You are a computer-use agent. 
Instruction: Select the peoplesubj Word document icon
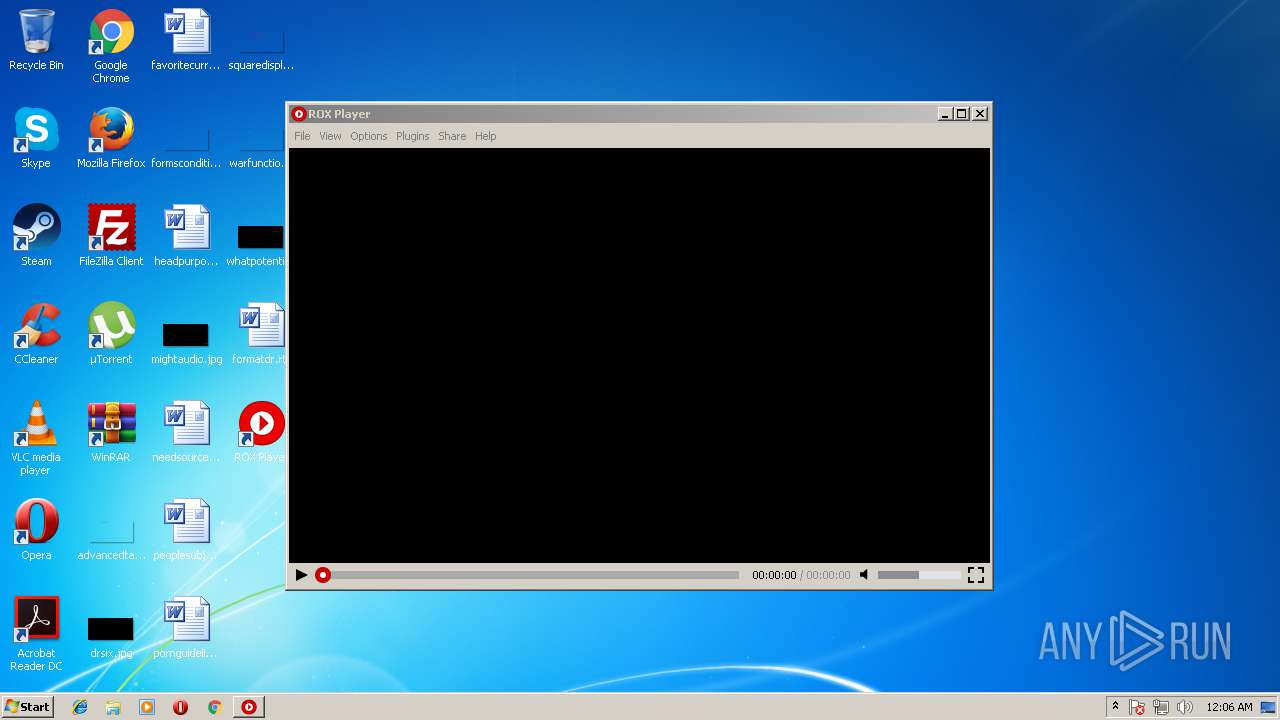(186, 530)
